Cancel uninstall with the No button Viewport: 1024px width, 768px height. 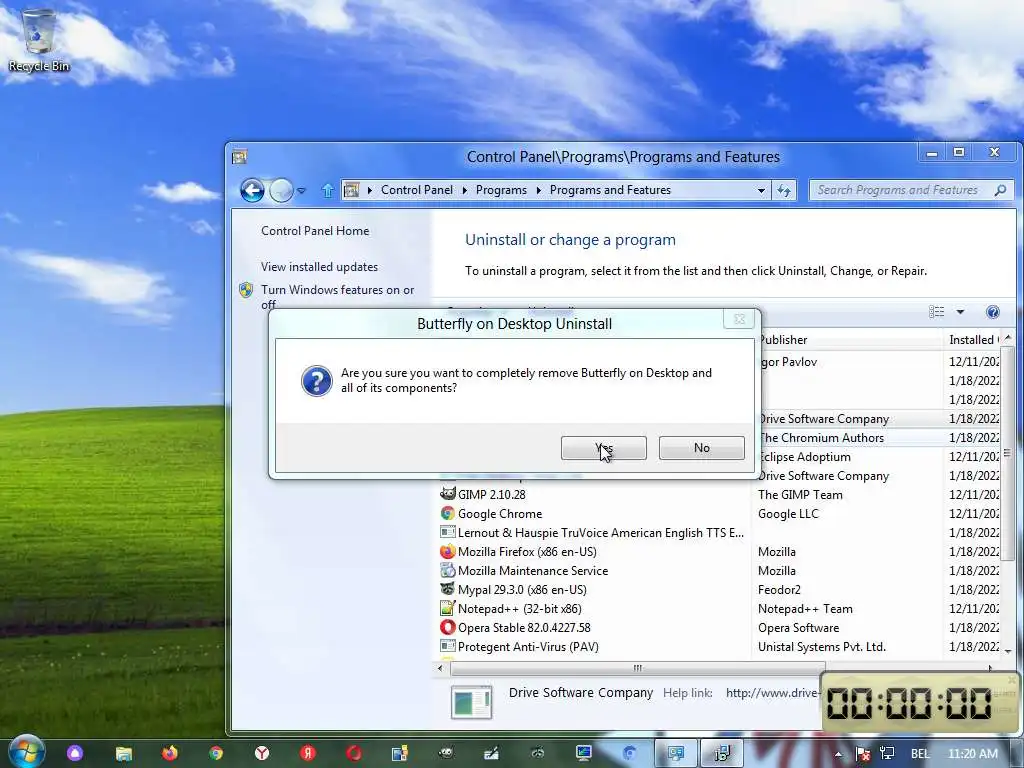pos(701,448)
